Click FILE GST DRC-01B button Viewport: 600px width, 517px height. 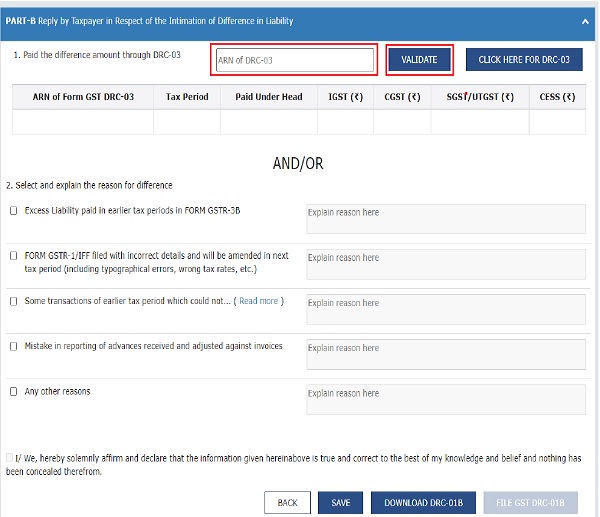coord(530,502)
